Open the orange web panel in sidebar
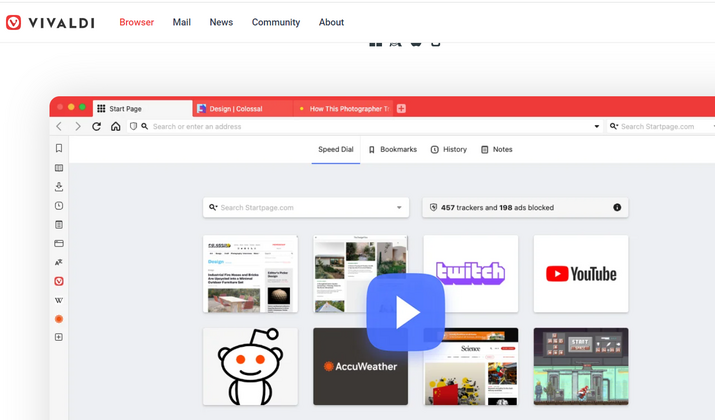This screenshot has height=420, width=715. (x=59, y=319)
